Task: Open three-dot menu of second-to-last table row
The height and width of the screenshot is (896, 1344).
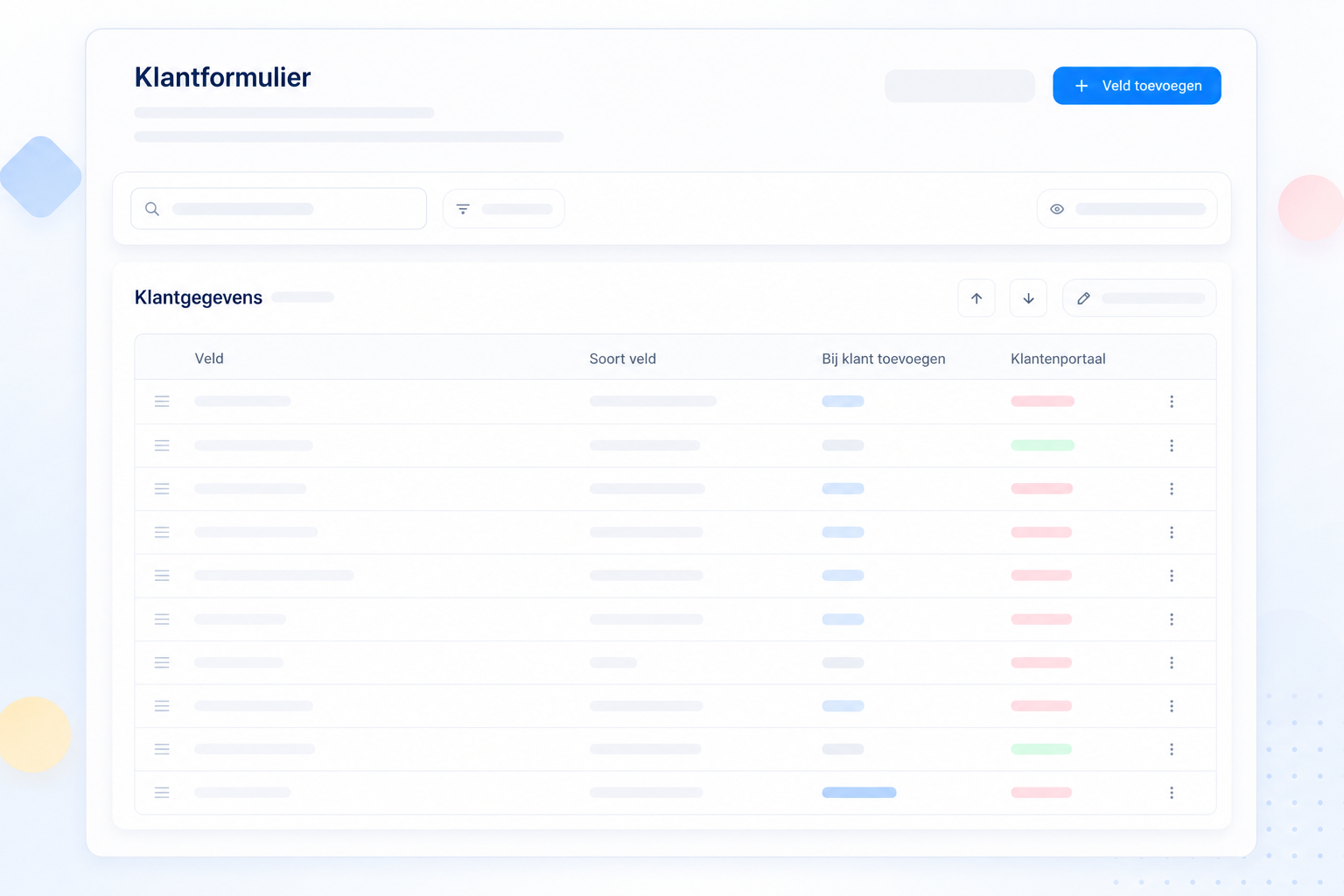Action: [1172, 749]
